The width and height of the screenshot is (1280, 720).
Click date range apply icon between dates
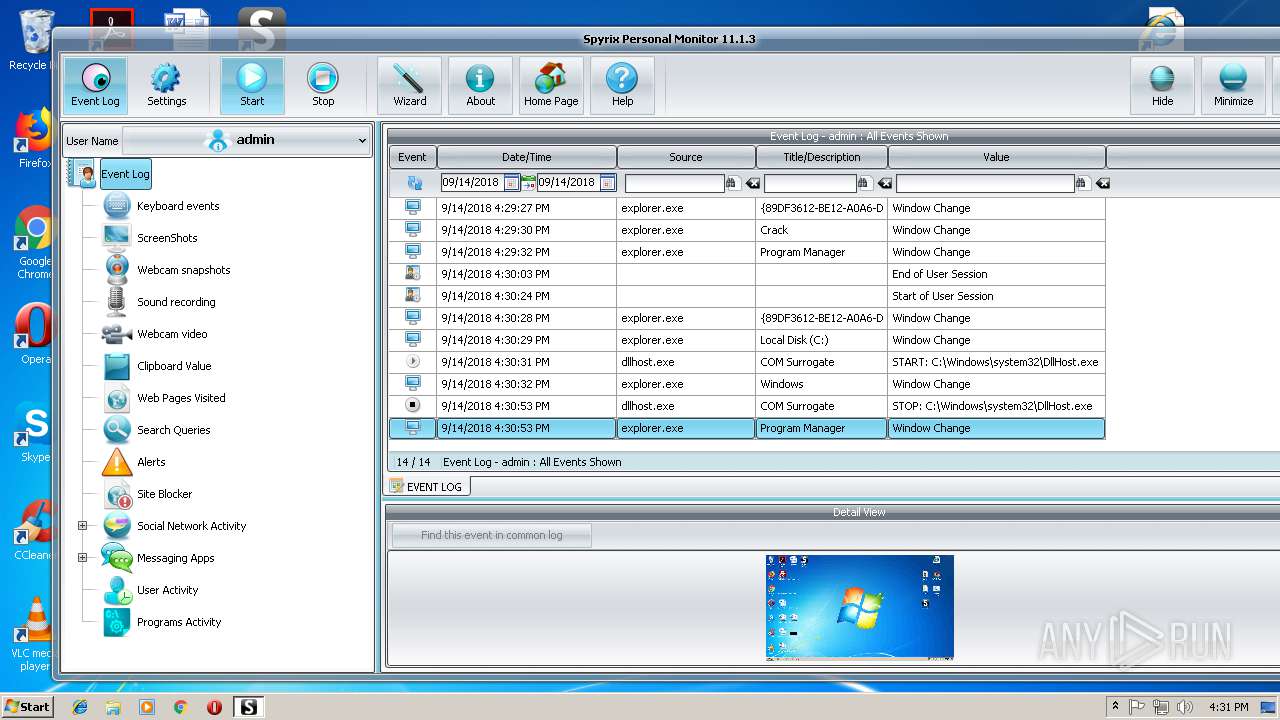click(x=528, y=183)
